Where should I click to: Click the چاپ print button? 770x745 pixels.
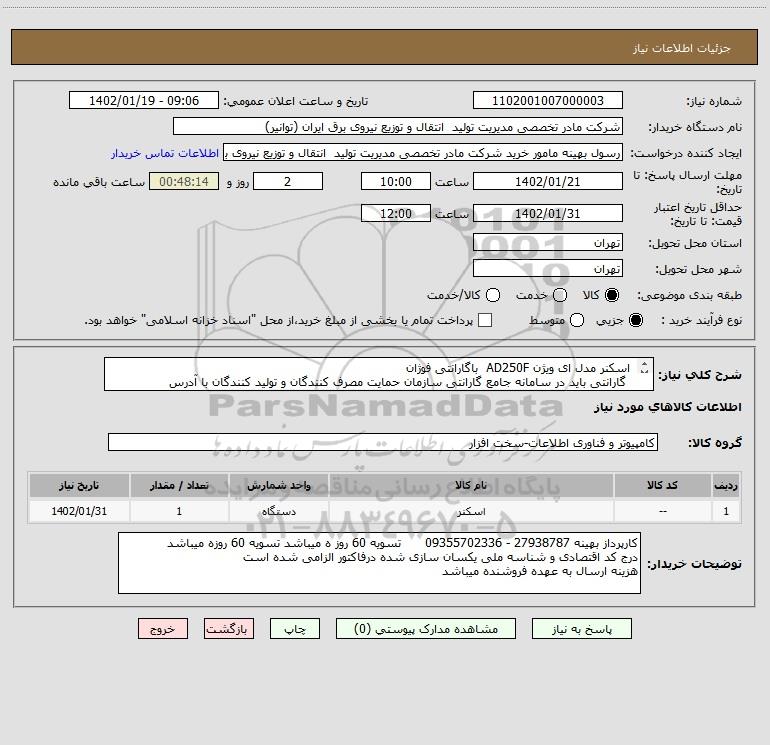(295, 629)
